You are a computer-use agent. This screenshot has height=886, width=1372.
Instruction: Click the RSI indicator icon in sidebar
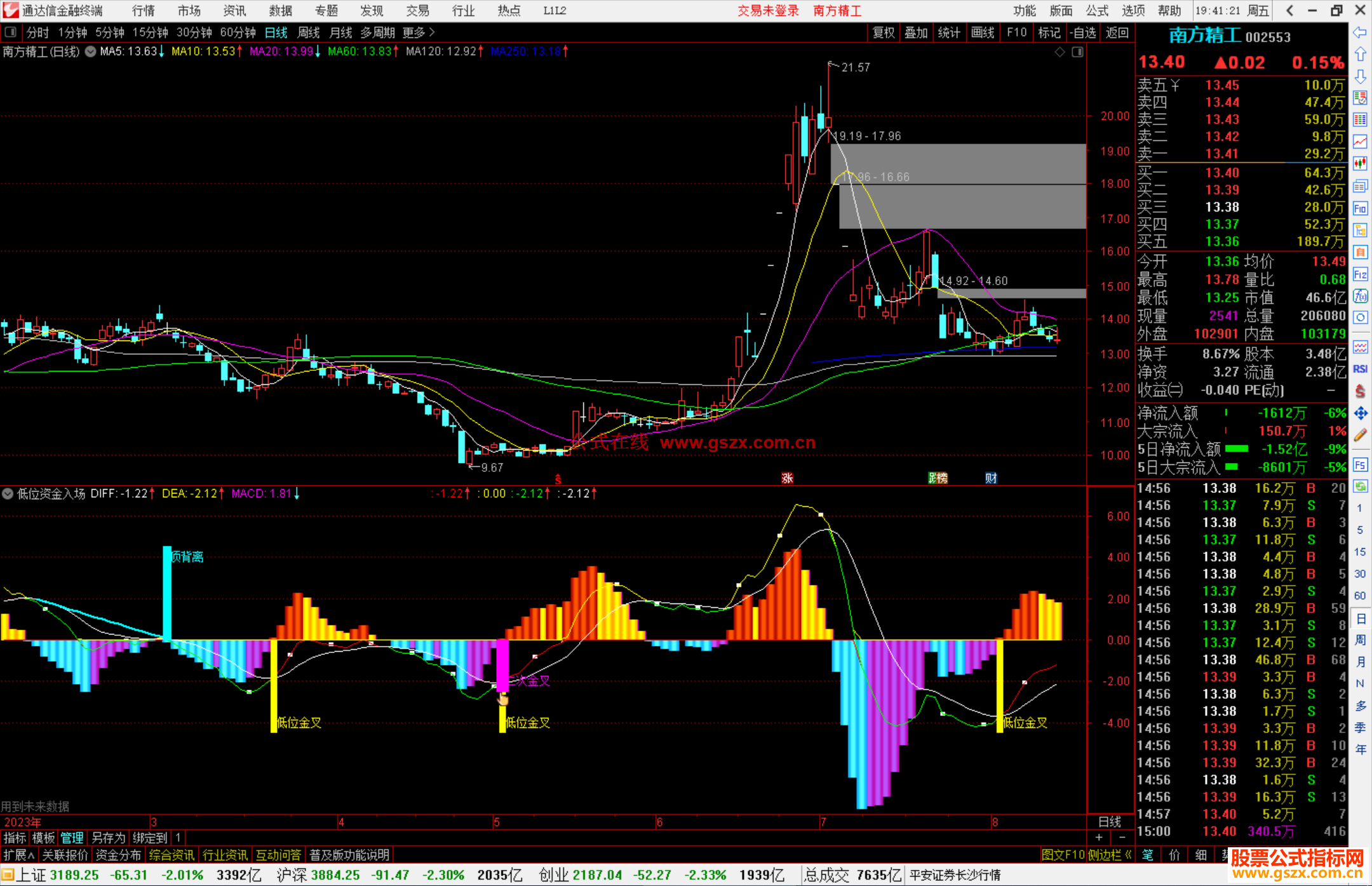(1360, 369)
